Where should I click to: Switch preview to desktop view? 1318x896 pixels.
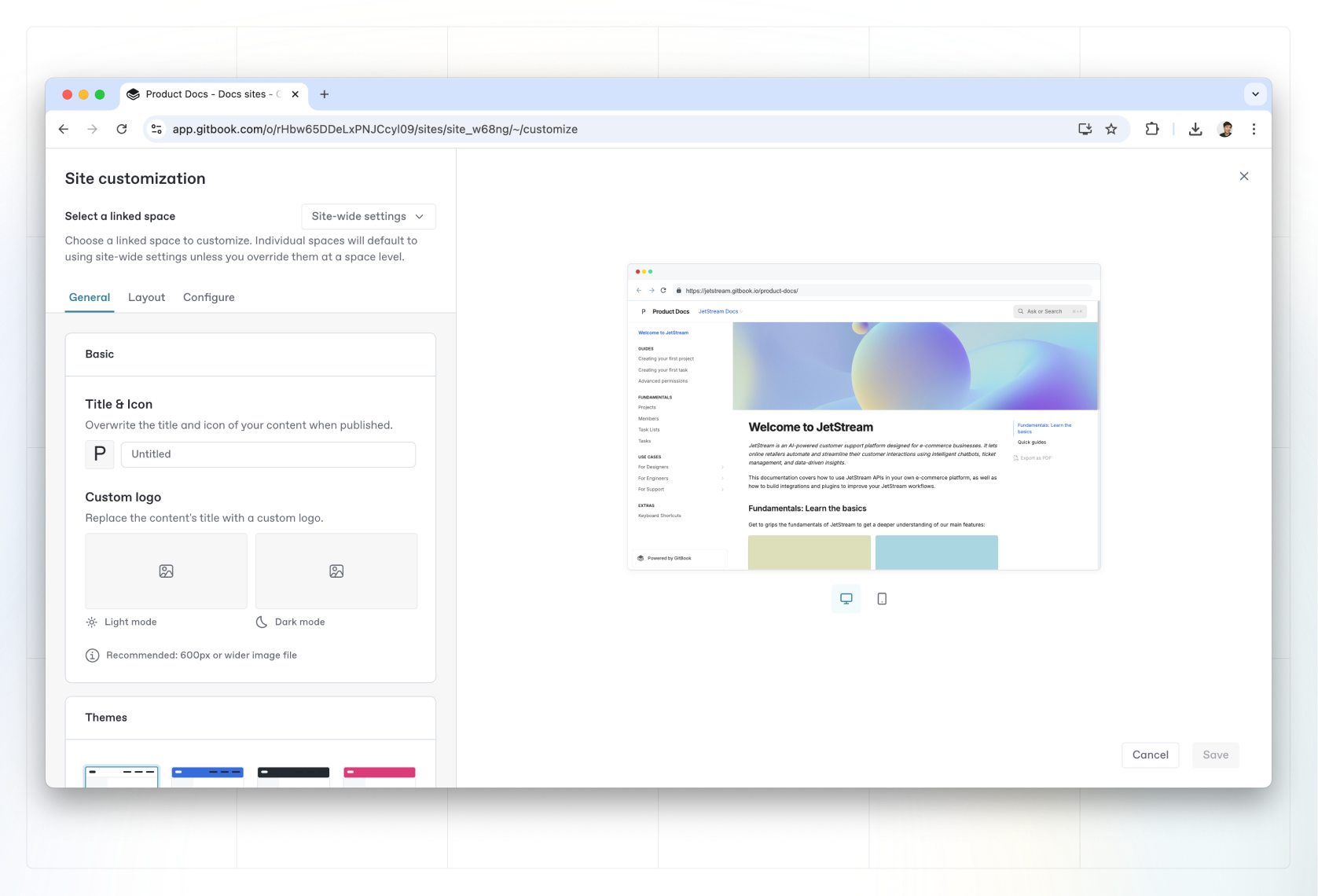pyautogui.click(x=846, y=599)
